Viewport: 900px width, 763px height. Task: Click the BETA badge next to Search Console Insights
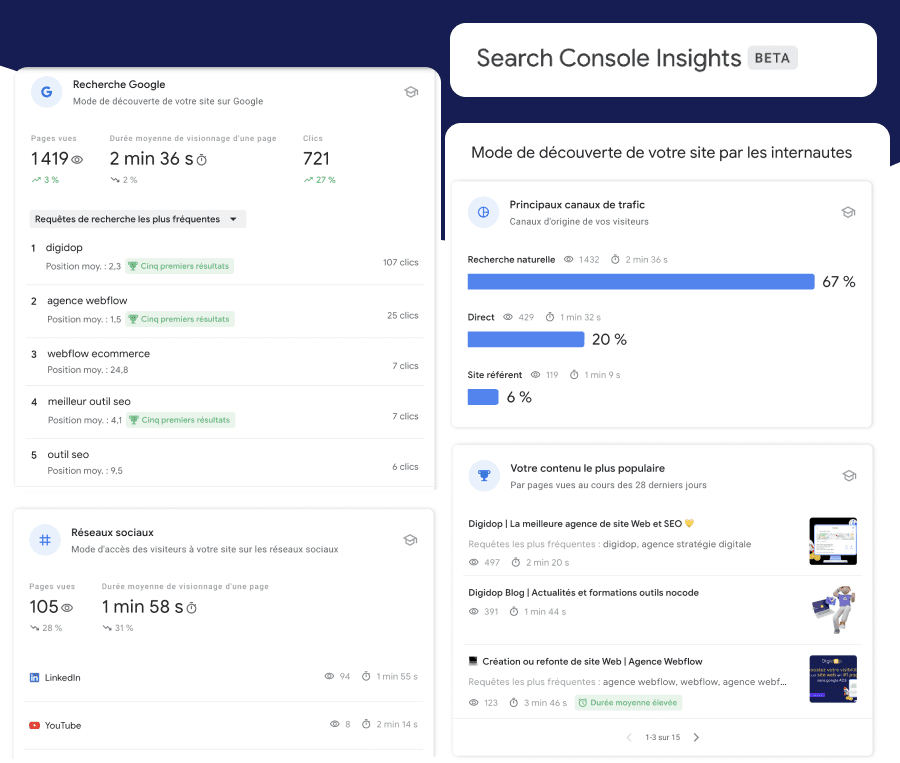pos(773,58)
